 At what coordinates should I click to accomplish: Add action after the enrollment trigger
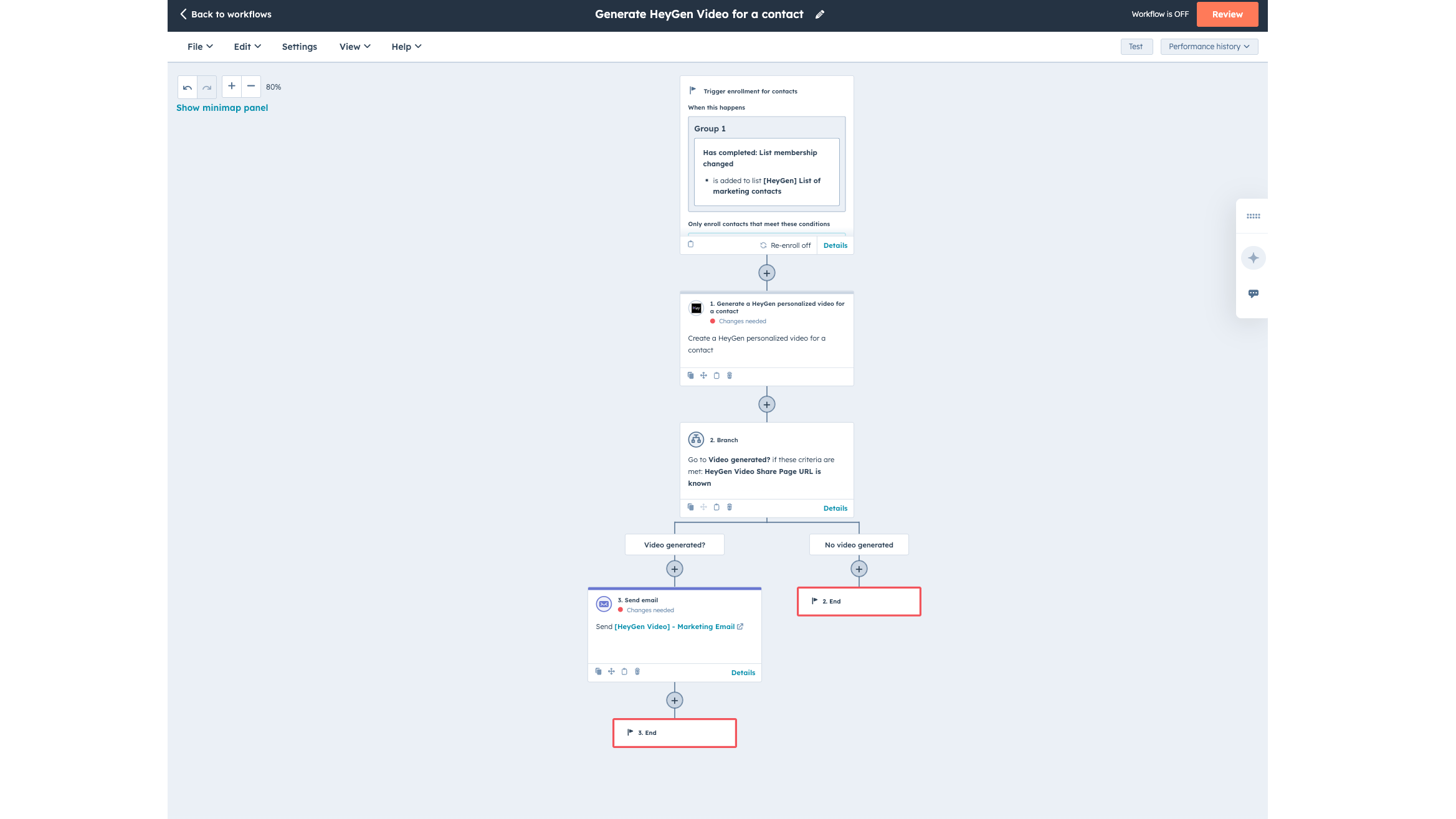766,273
